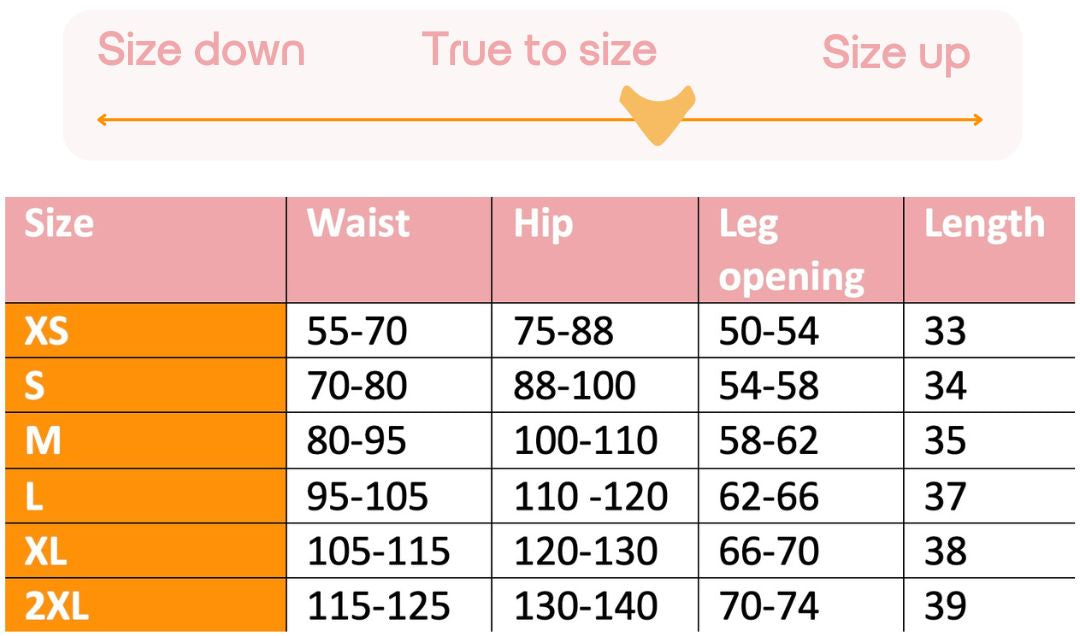Select the 'Leg opening' column header

tap(791, 250)
